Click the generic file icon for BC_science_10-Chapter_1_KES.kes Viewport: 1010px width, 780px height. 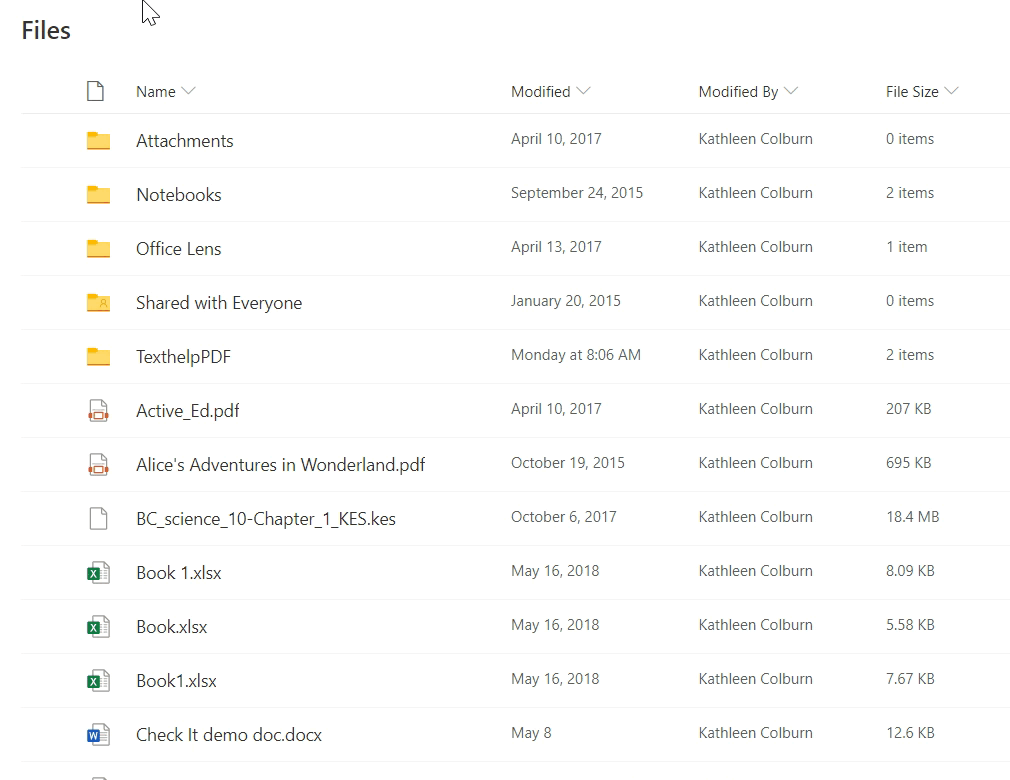[x=97, y=518]
